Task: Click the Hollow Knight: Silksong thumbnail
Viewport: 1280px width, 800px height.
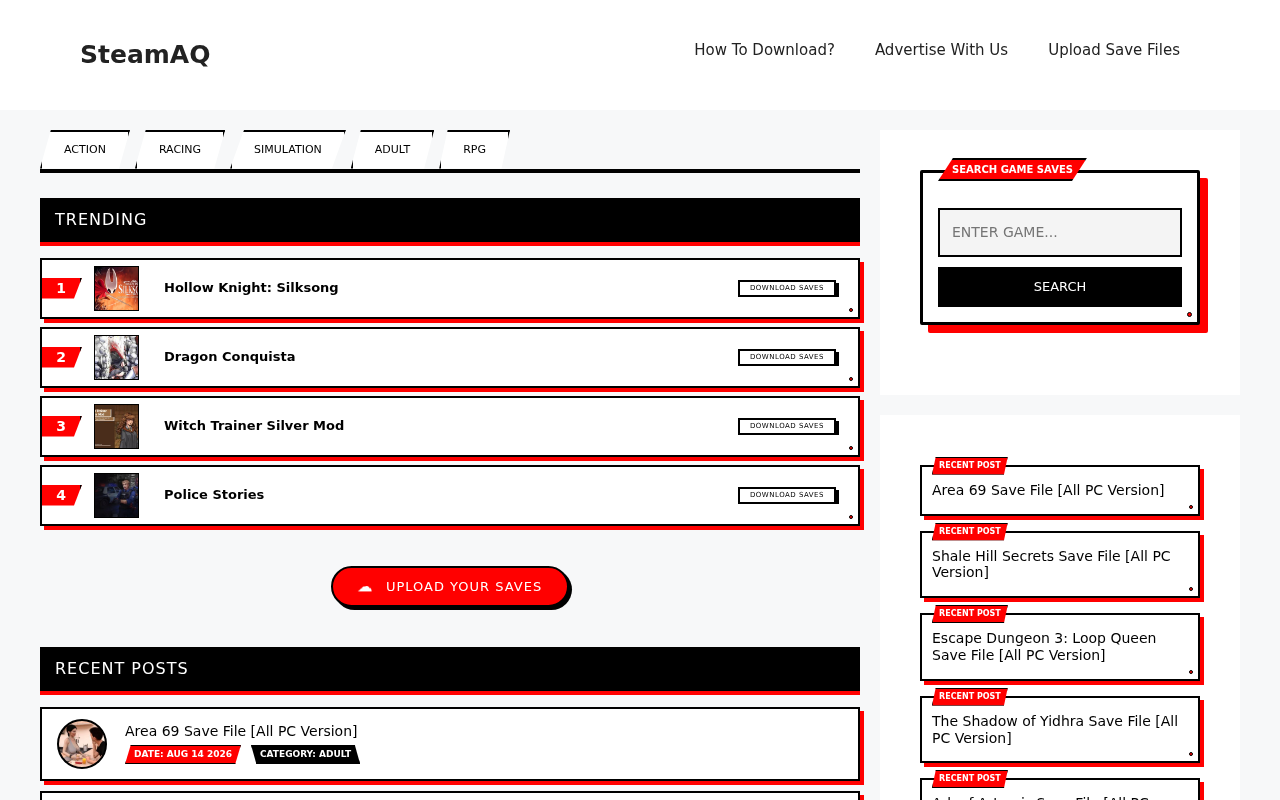Action: [116, 288]
